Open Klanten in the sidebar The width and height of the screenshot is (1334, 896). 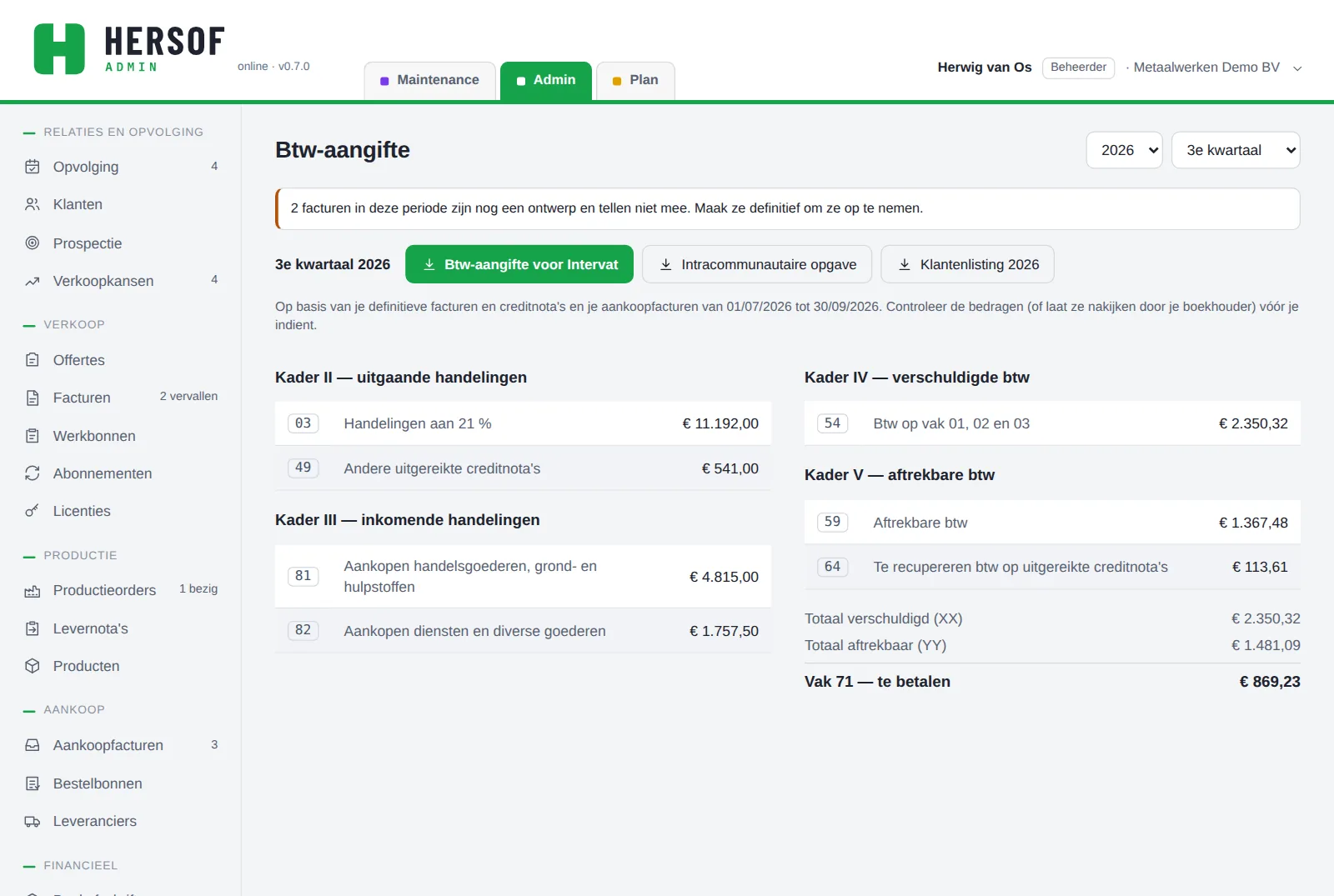(x=121, y=204)
